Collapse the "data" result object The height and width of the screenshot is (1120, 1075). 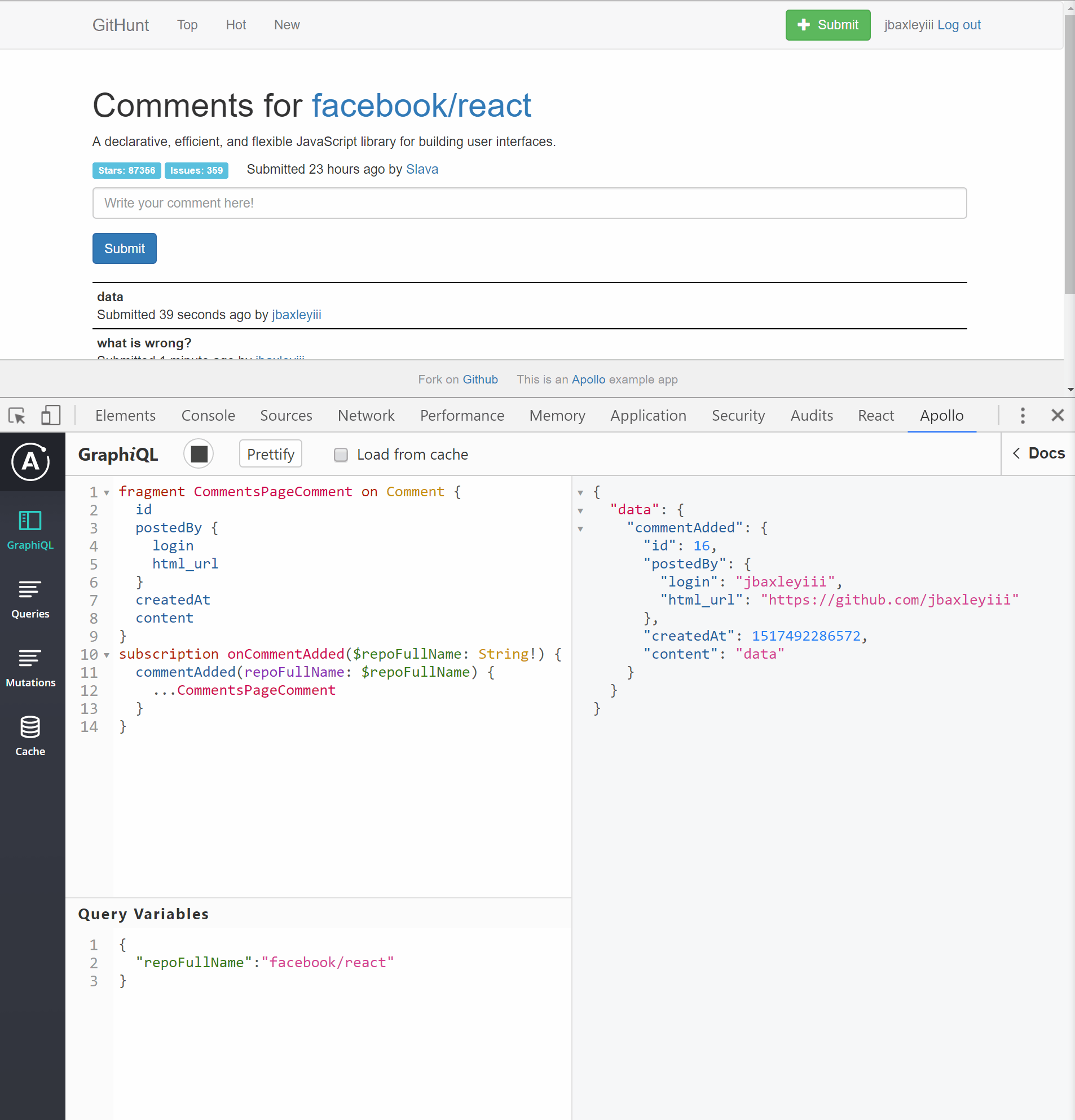pos(581,511)
